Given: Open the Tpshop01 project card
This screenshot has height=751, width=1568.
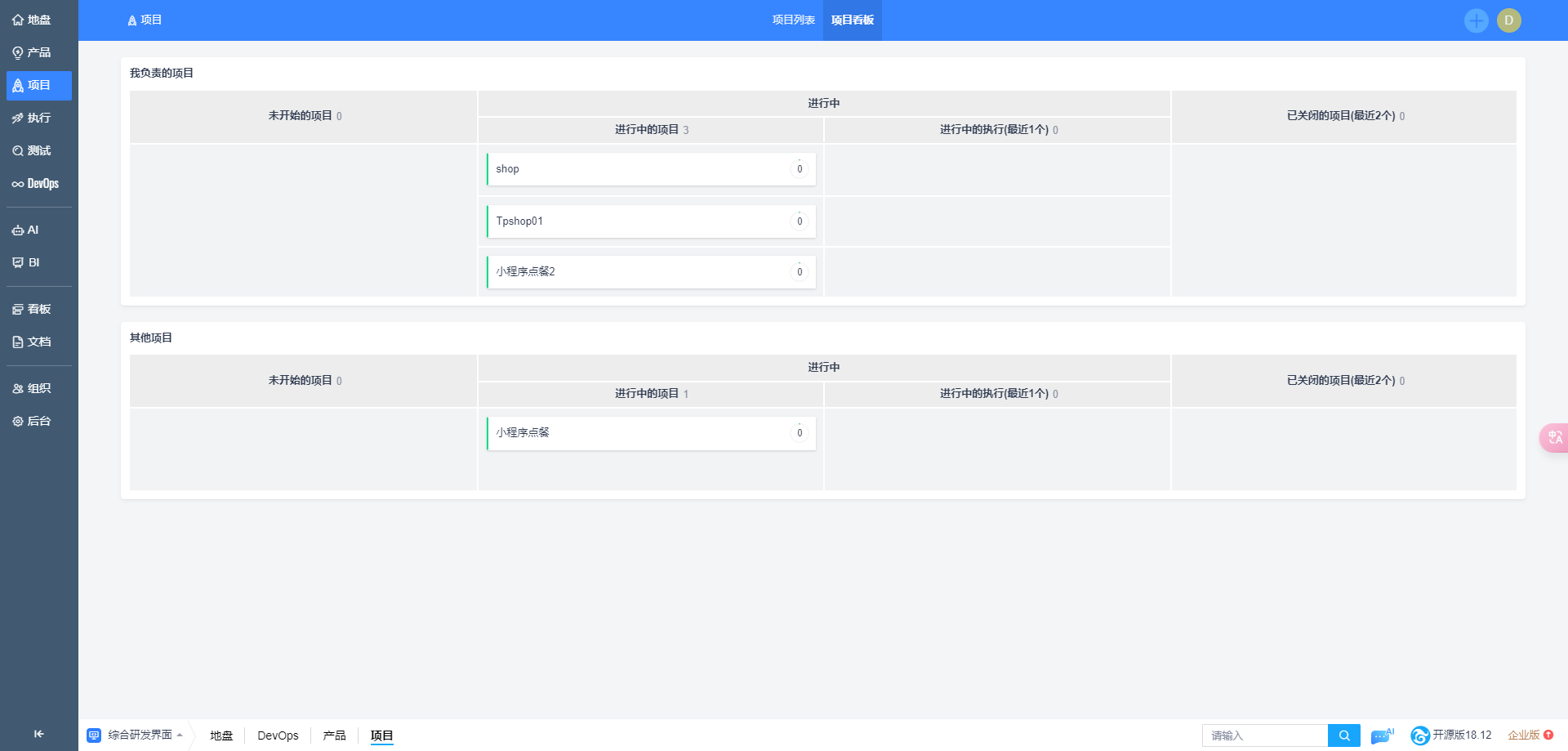Looking at the screenshot, I should tap(651, 221).
